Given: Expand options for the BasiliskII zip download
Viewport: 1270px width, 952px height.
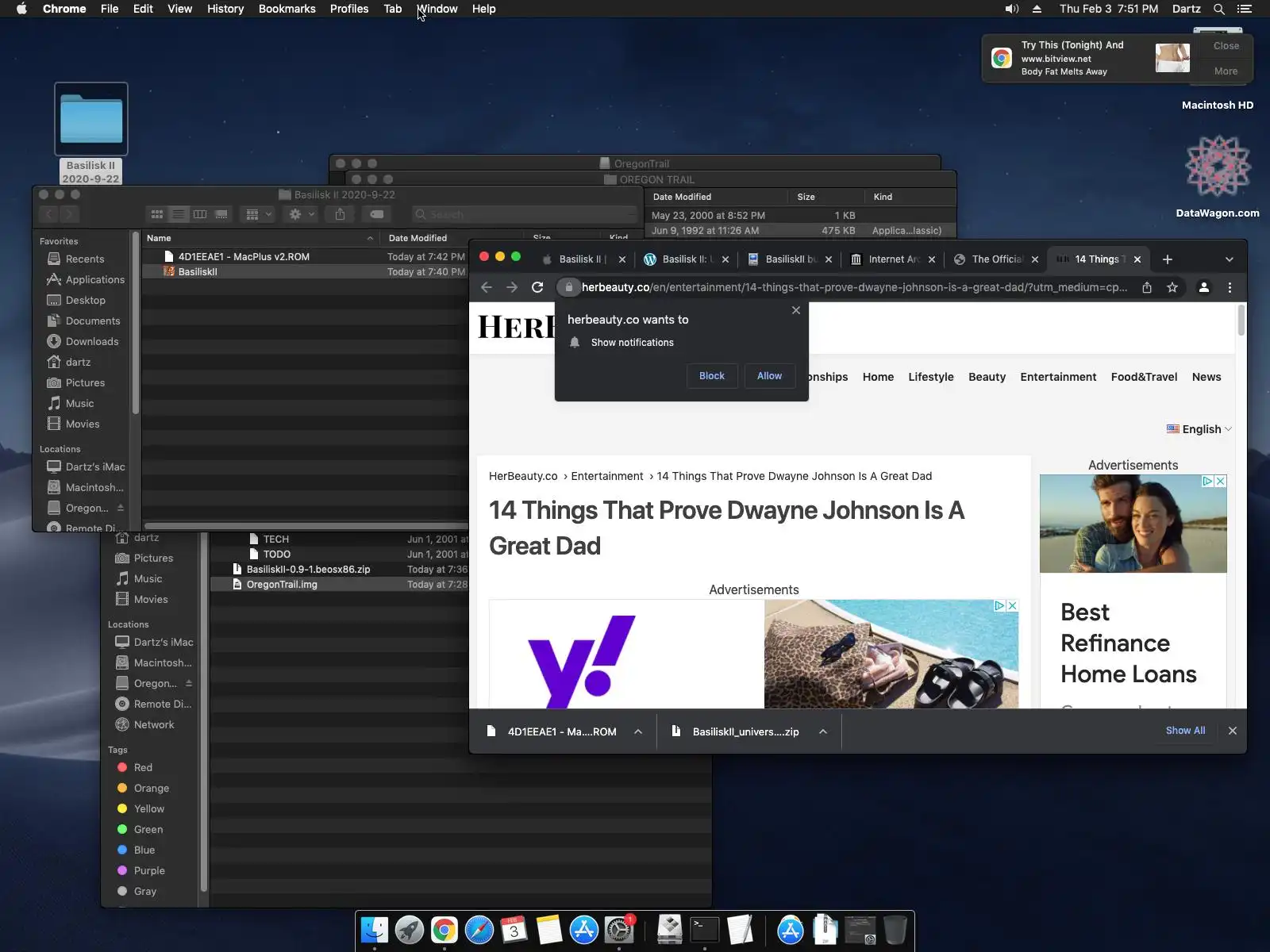Looking at the screenshot, I should tap(823, 731).
